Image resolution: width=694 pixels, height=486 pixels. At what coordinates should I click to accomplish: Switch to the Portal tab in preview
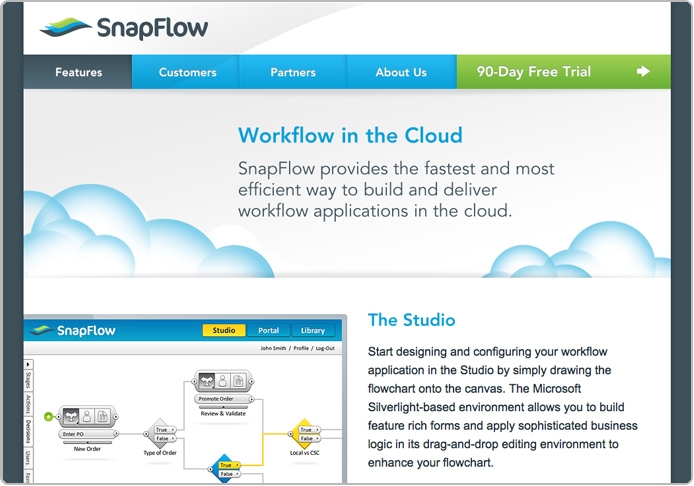tap(269, 330)
